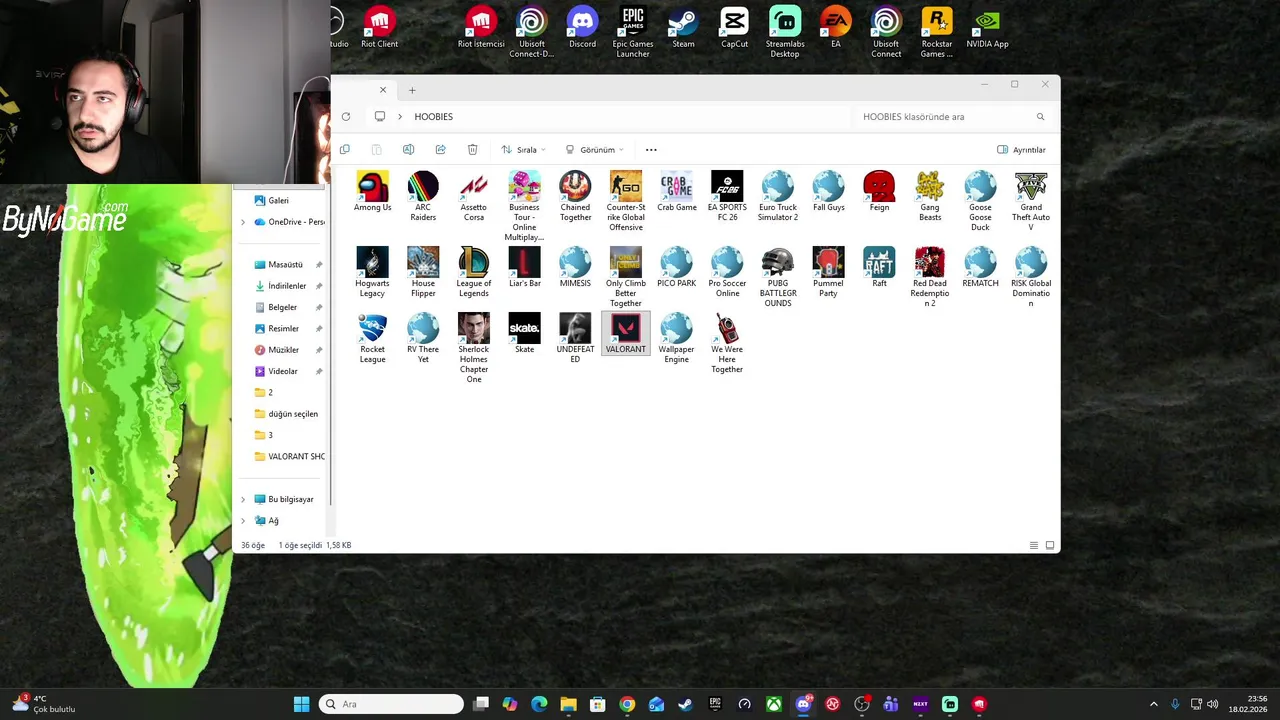Open Videolar in the navigation pane
The width and height of the screenshot is (1280, 720).
pos(281,371)
